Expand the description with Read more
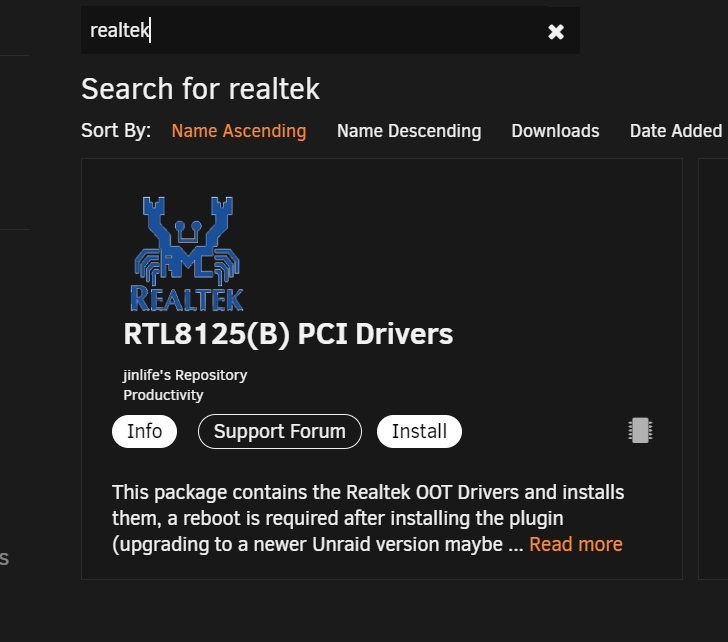728x642 pixels. [576, 544]
